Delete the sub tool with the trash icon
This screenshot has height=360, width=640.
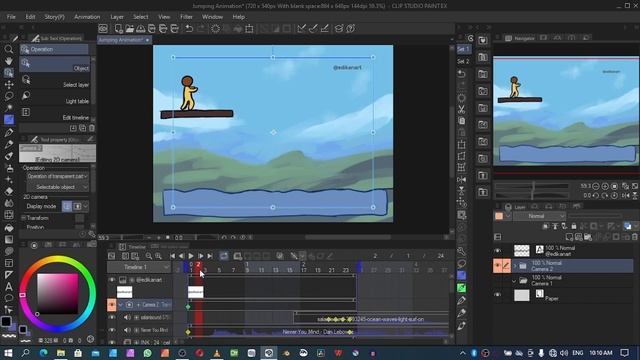point(91,128)
